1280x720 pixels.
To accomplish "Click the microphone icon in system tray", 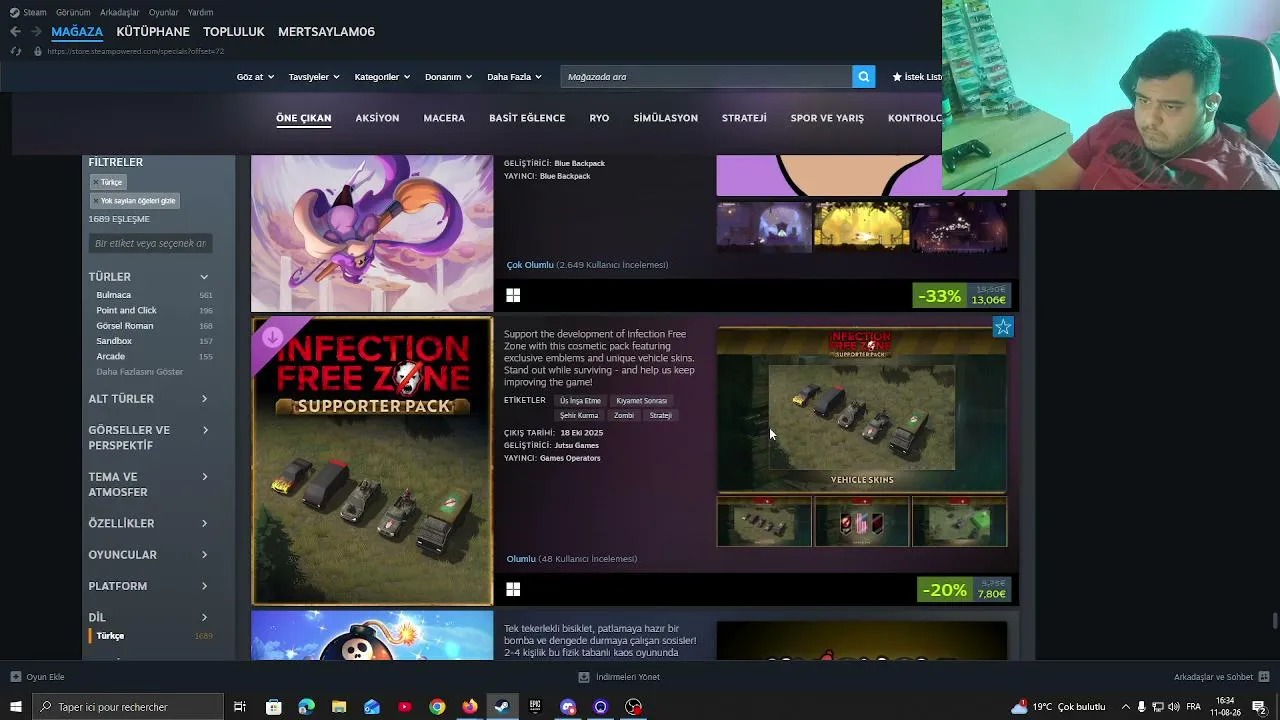I will pyautogui.click(x=1142, y=707).
